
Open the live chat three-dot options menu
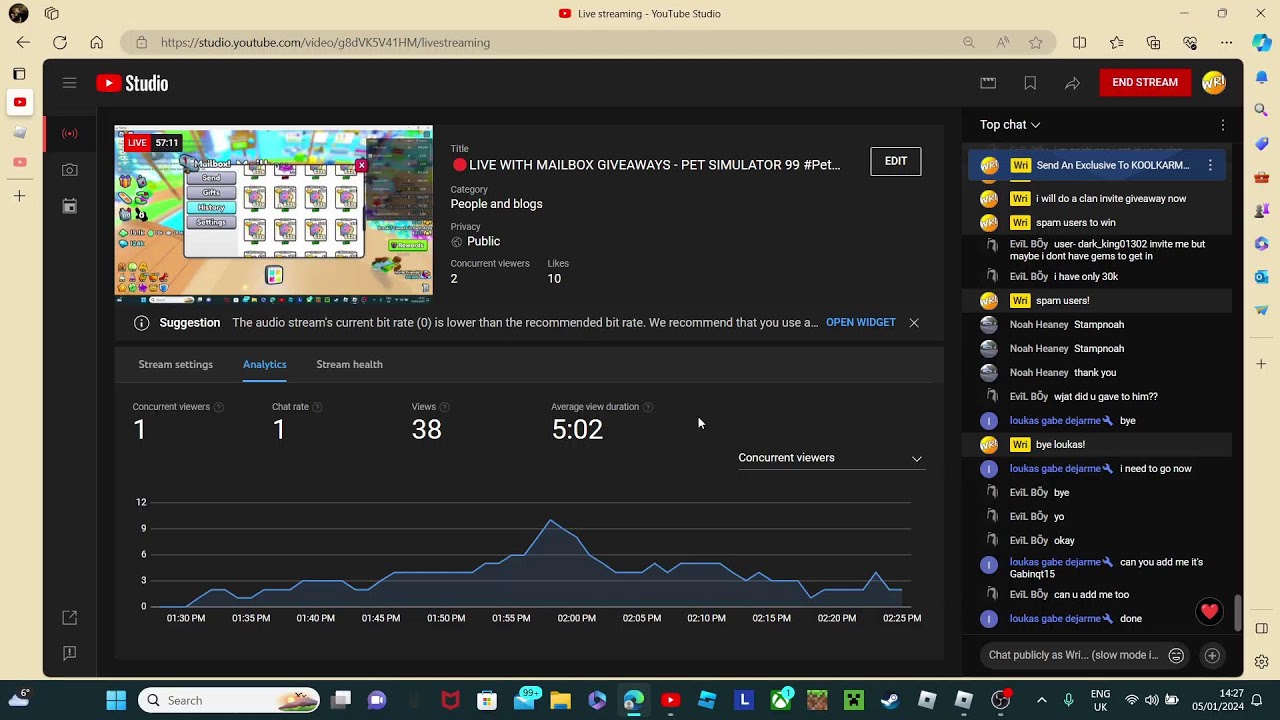[x=1222, y=125]
